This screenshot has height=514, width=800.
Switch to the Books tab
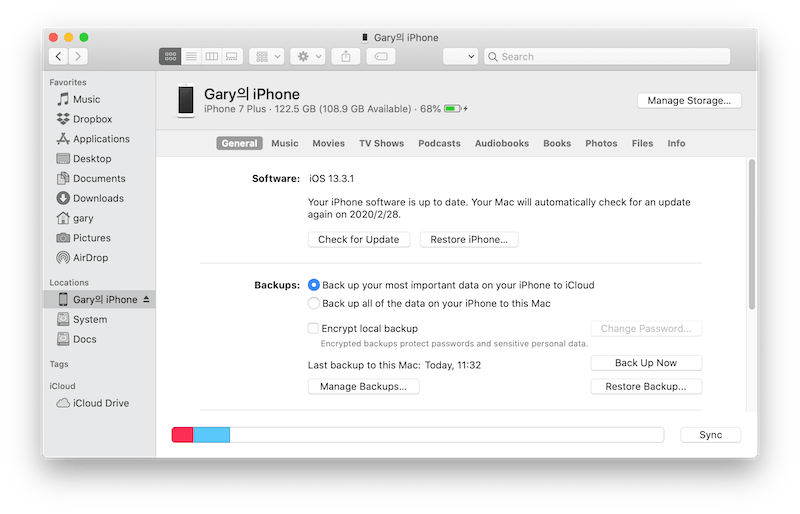click(557, 143)
